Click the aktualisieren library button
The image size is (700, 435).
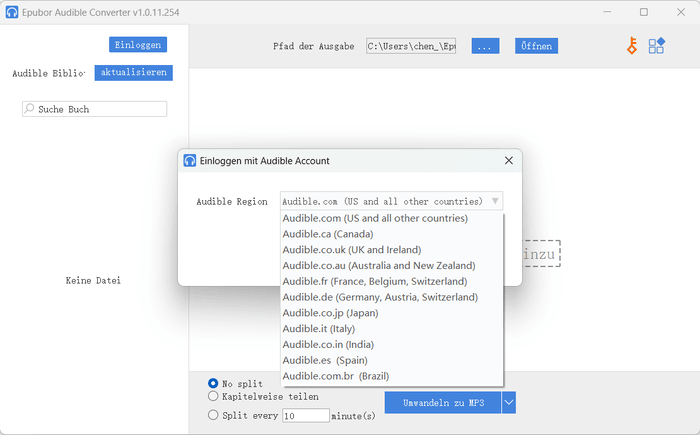[x=133, y=72]
